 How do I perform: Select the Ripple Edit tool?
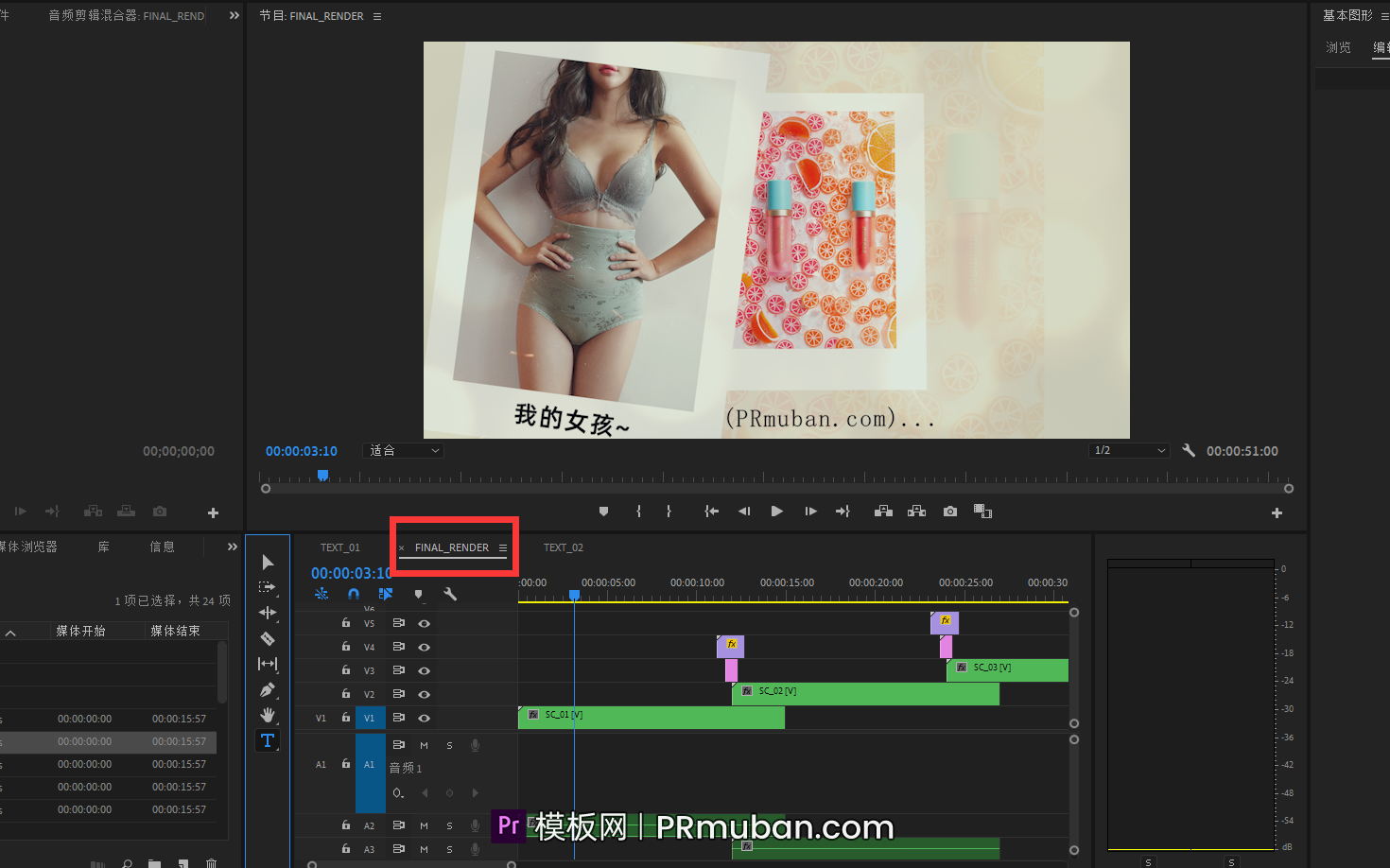click(268, 613)
